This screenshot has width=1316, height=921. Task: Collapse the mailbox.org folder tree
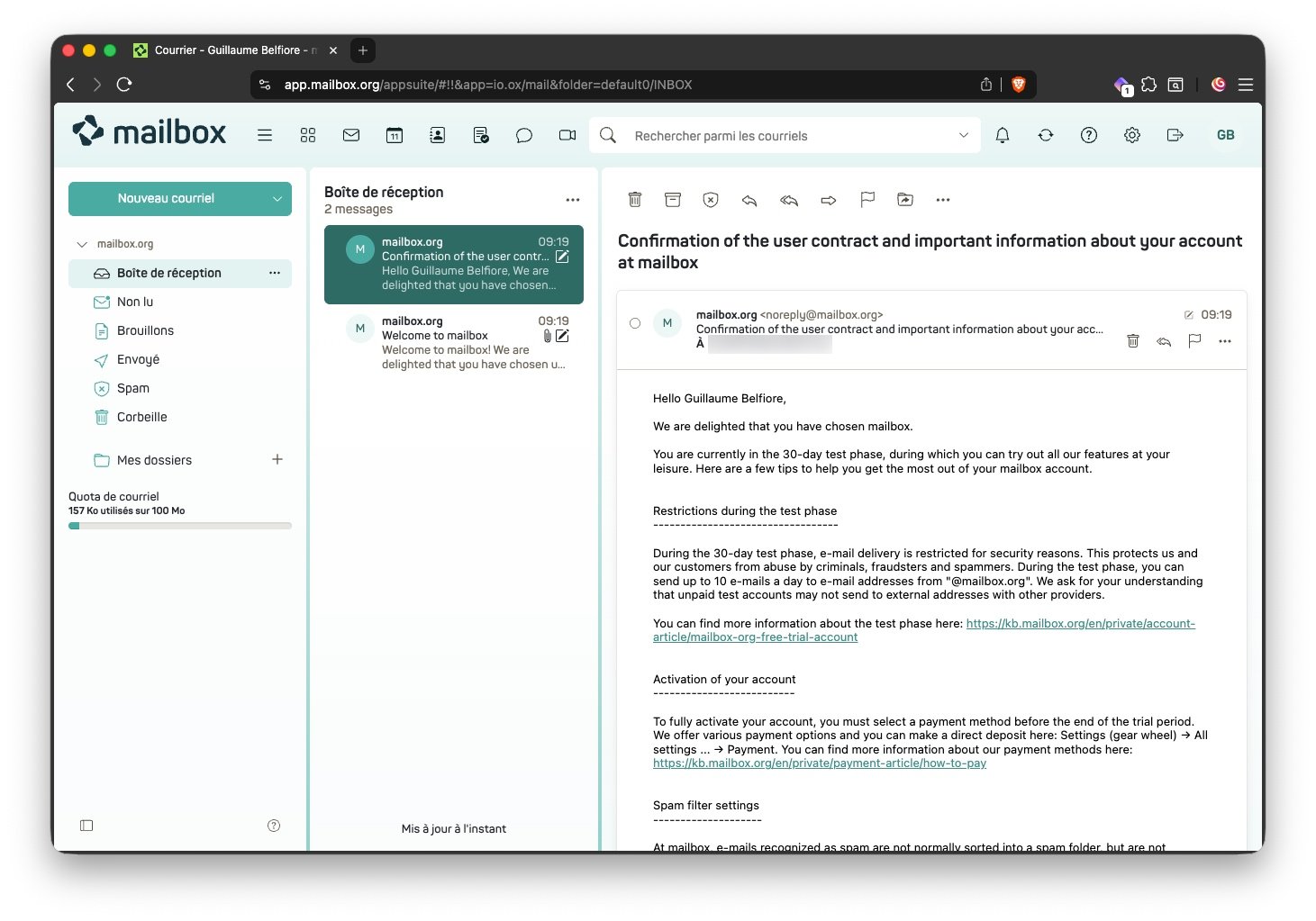click(80, 243)
